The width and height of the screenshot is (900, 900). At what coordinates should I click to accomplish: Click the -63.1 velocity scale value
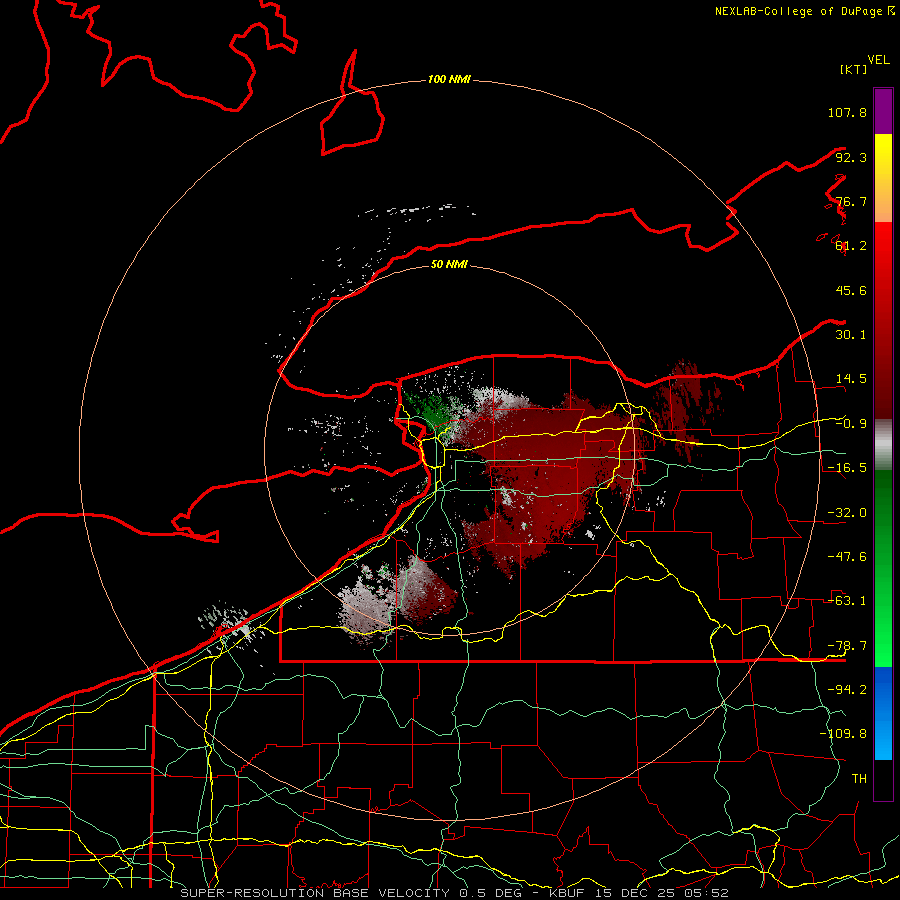[x=847, y=601]
